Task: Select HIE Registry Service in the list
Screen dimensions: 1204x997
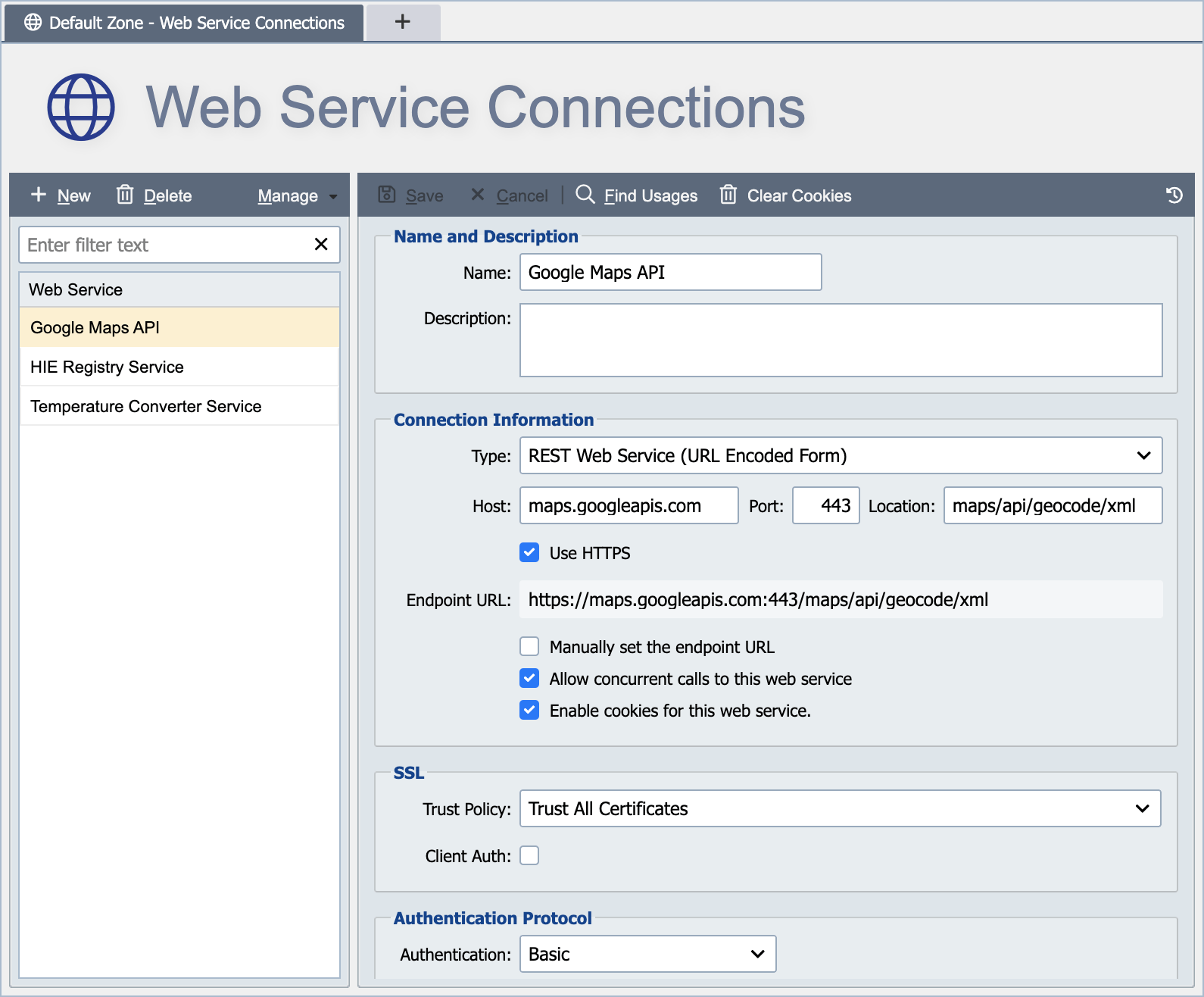Action: pos(179,367)
